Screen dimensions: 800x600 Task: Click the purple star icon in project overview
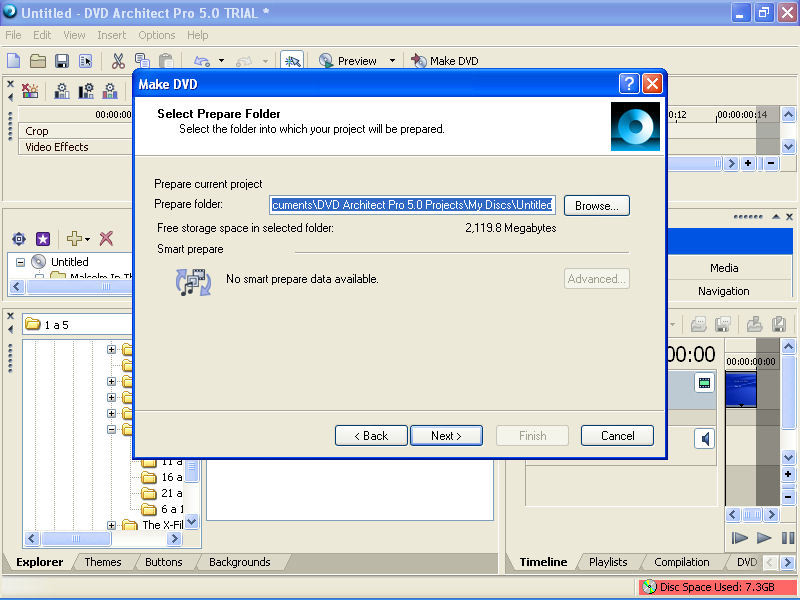43,239
